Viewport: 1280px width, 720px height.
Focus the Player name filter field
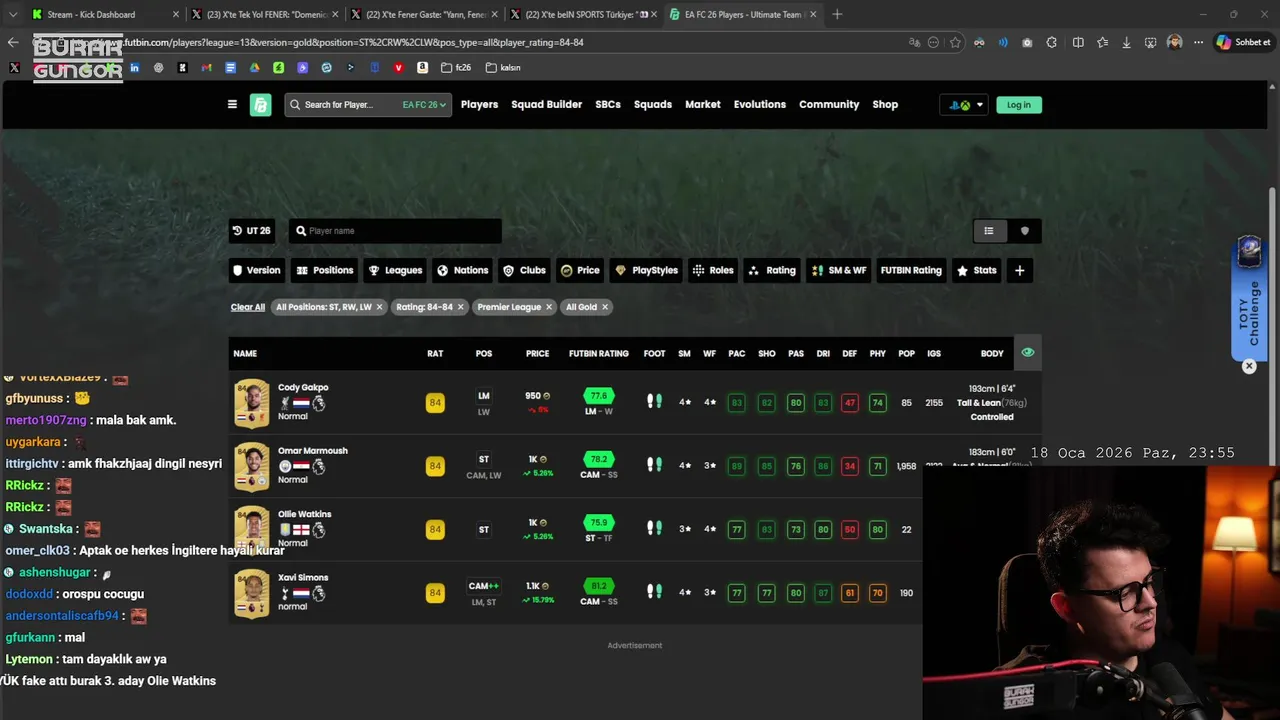click(x=395, y=231)
